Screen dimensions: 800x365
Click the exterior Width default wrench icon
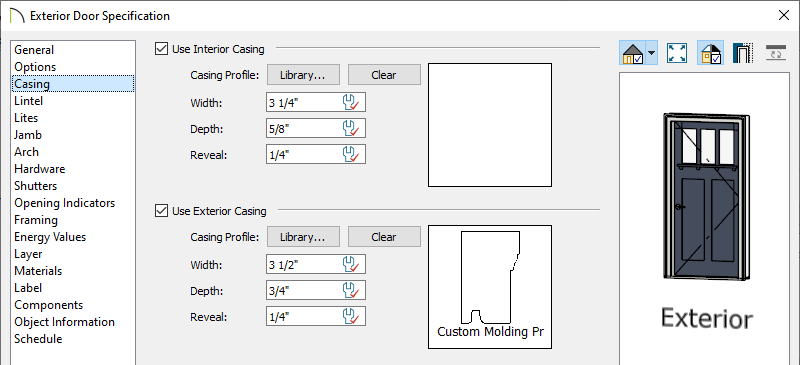point(351,264)
